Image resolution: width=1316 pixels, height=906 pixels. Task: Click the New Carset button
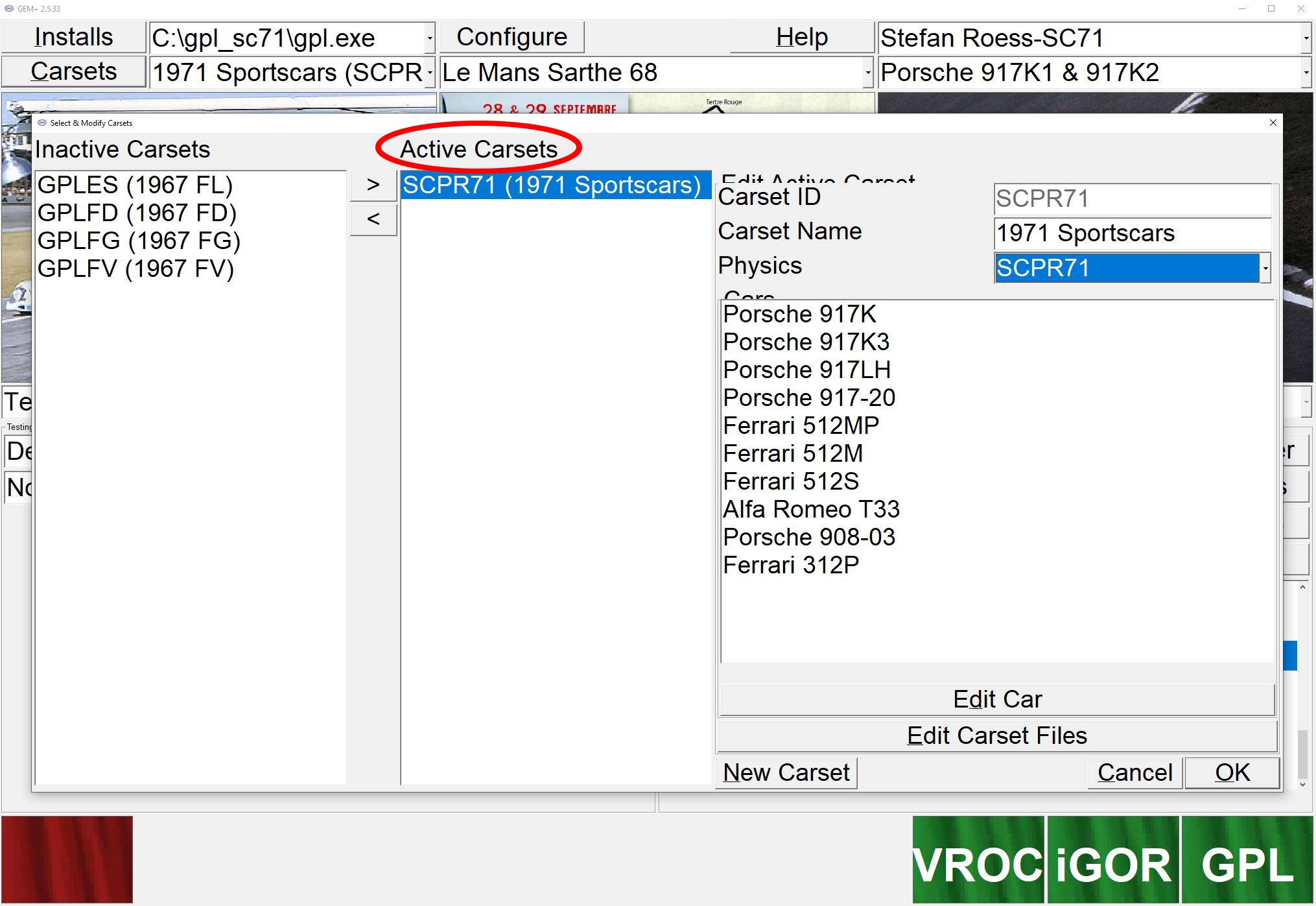(x=786, y=772)
